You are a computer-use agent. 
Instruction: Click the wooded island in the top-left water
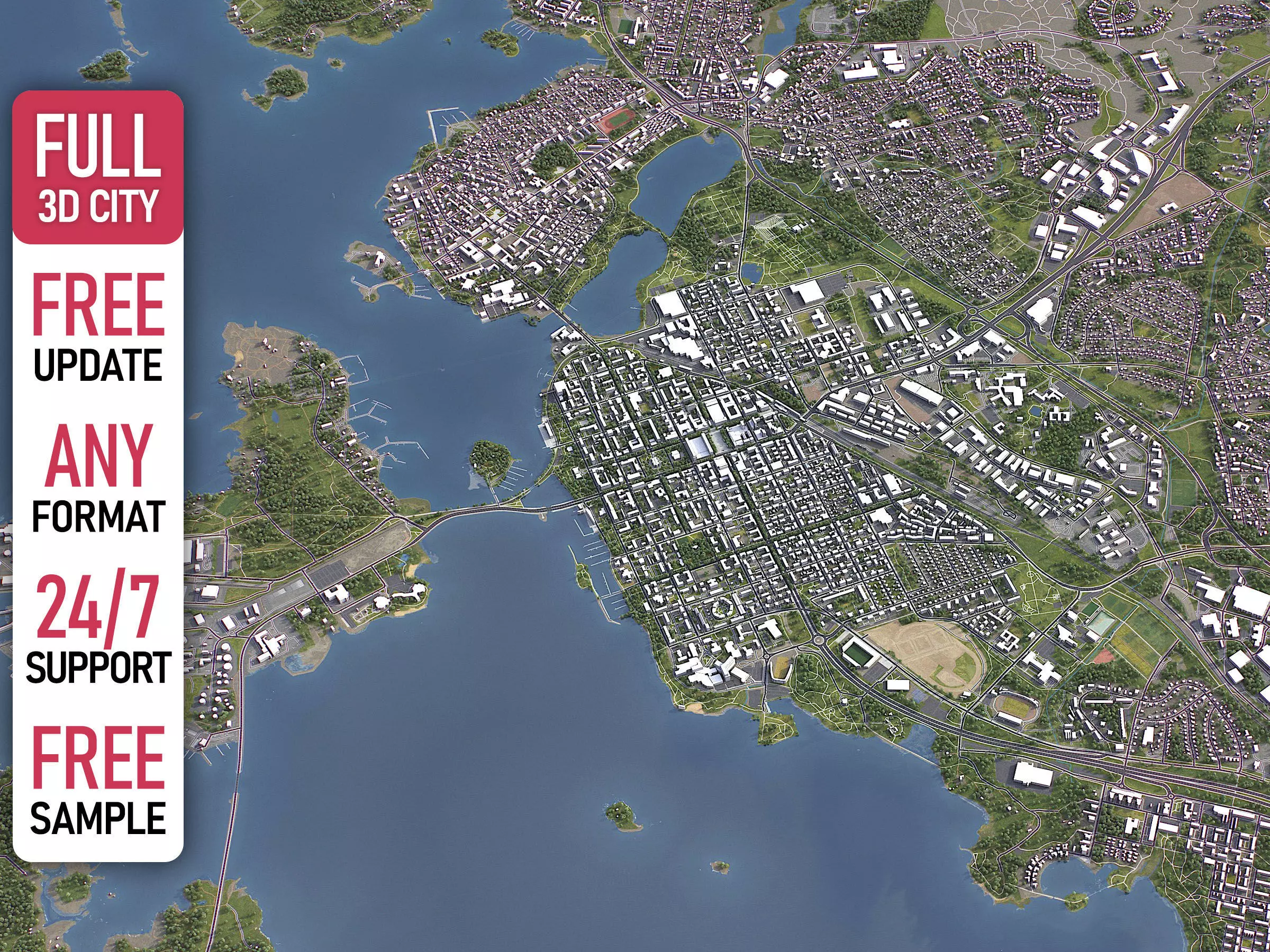click(105, 66)
